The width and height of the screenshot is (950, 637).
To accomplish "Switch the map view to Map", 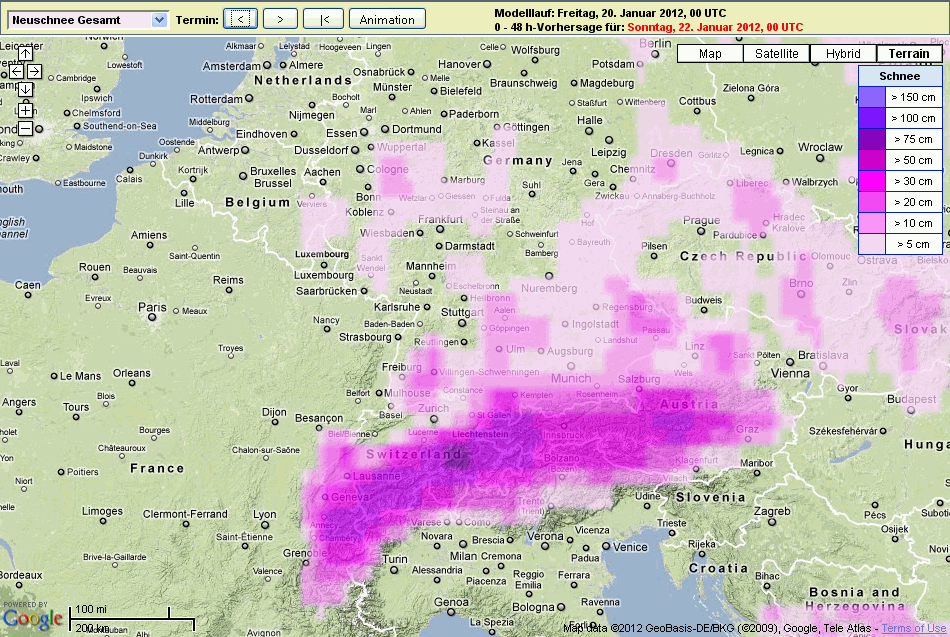I will pyautogui.click(x=710, y=53).
